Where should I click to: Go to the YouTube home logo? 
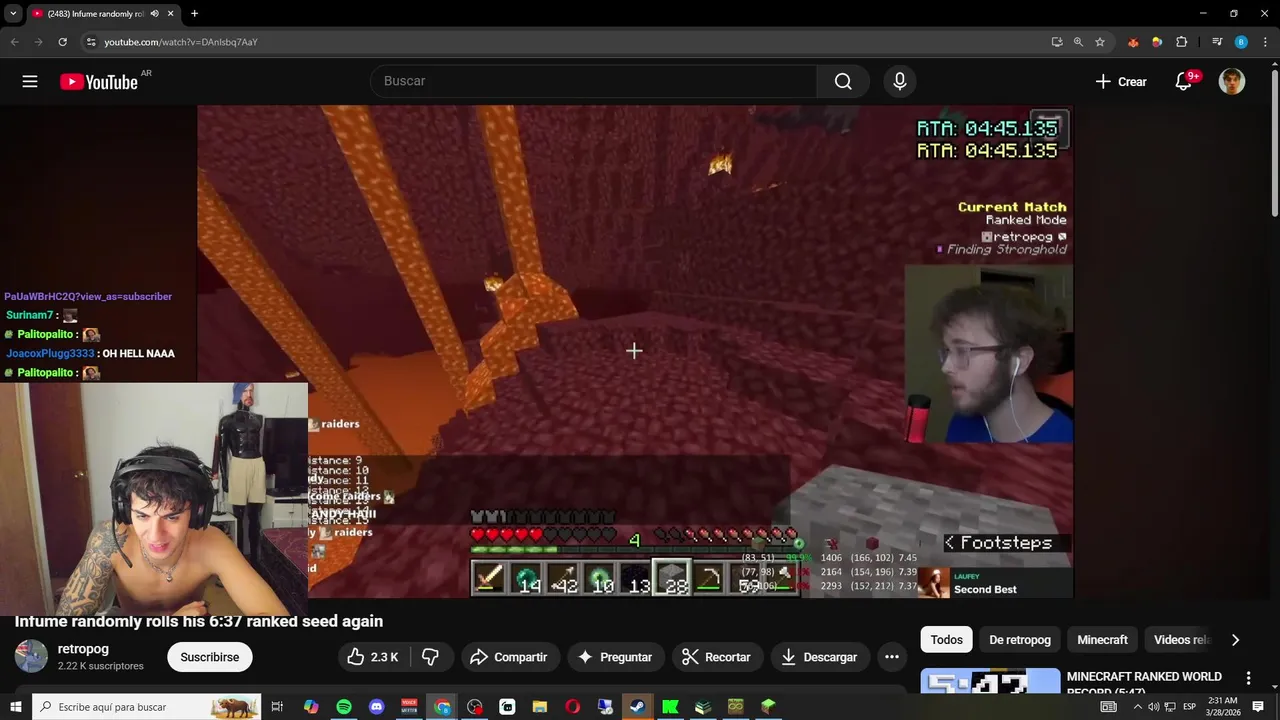click(98, 82)
